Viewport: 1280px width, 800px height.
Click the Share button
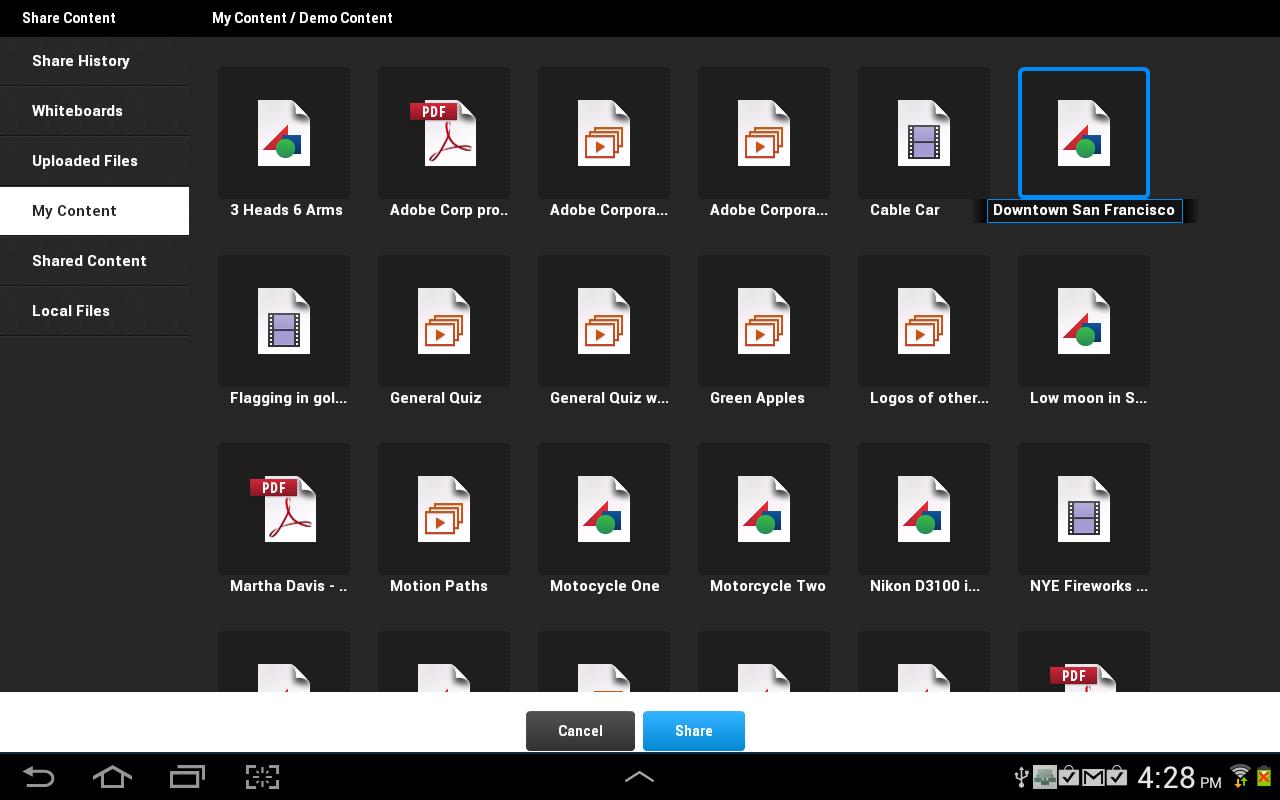tap(693, 731)
